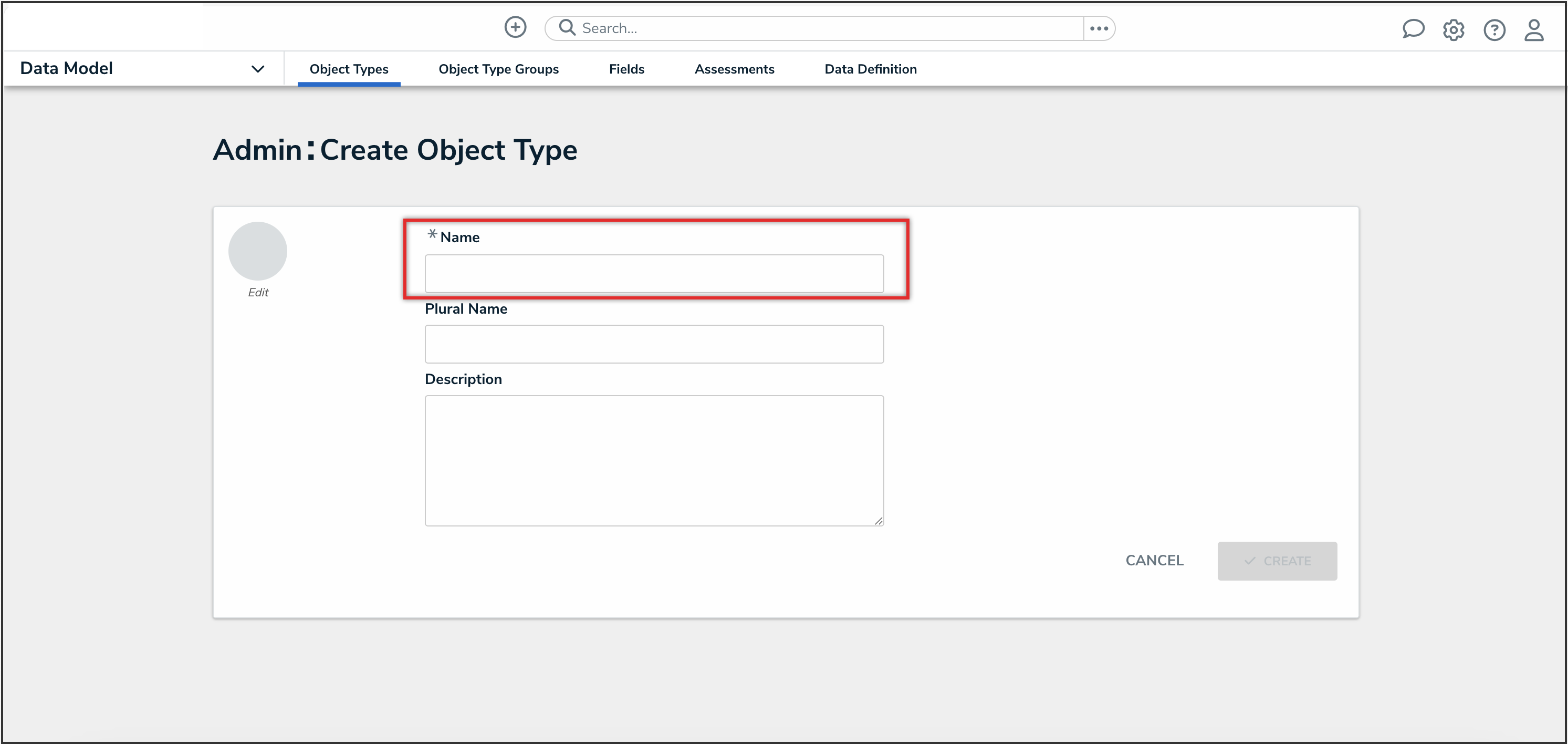The image size is (1568, 744).
Task: Open the Data Definition tab
Action: [871, 69]
